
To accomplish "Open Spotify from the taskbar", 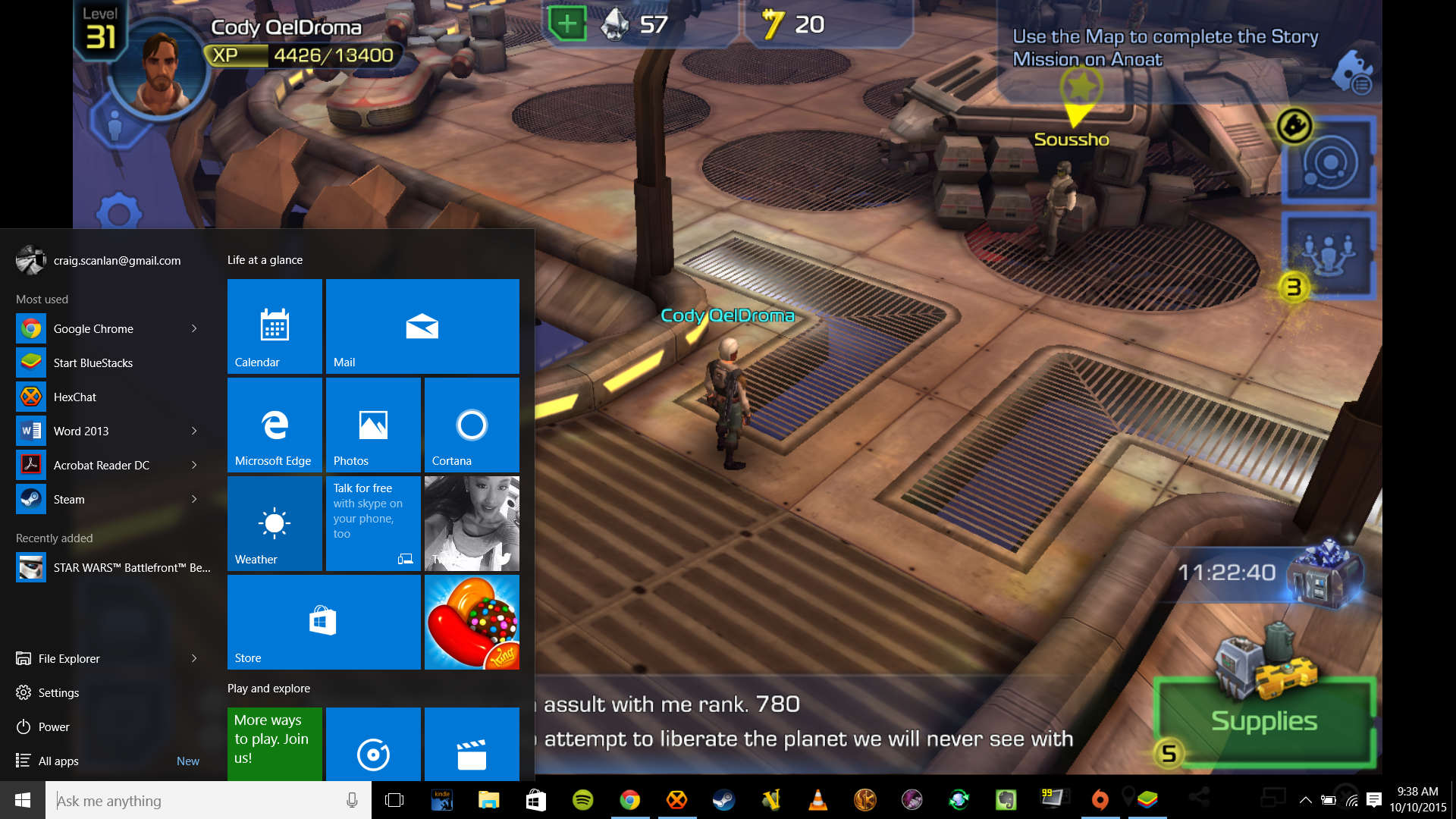I will (582, 799).
